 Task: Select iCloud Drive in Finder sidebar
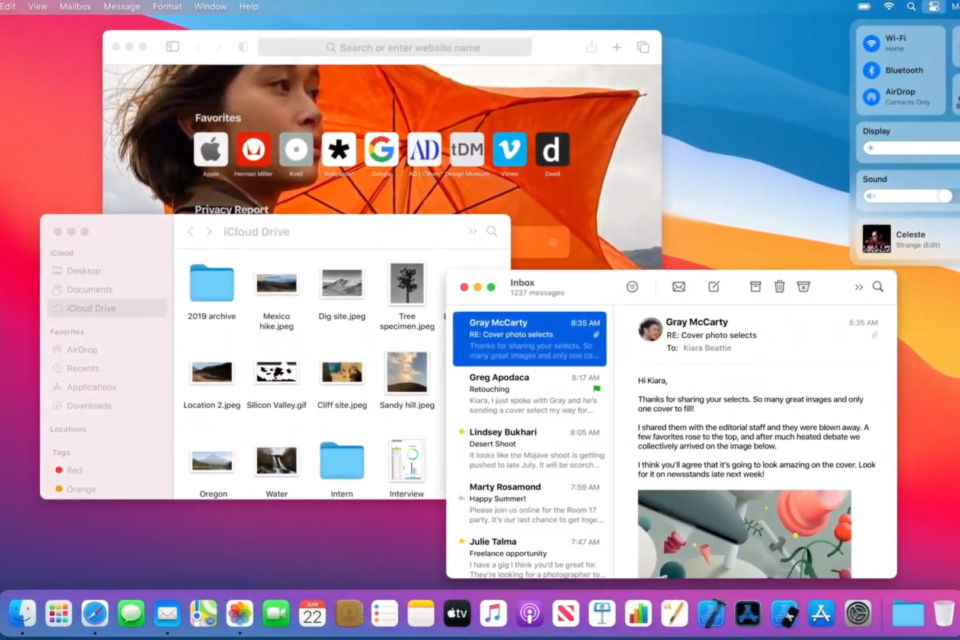[x=91, y=308]
